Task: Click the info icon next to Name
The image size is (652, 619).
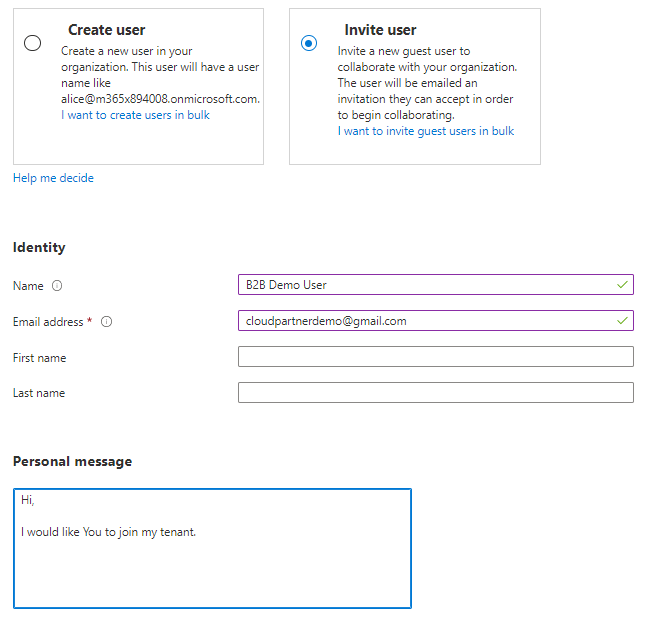Action: pyautogui.click(x=57, y=286)
